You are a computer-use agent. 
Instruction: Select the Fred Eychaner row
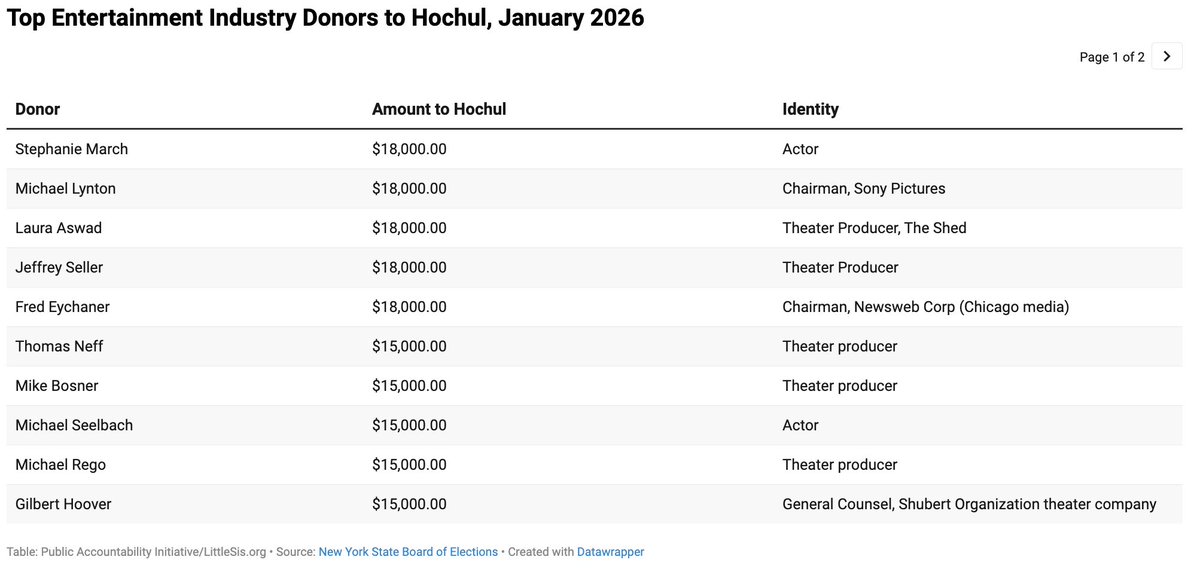[594, 307]
